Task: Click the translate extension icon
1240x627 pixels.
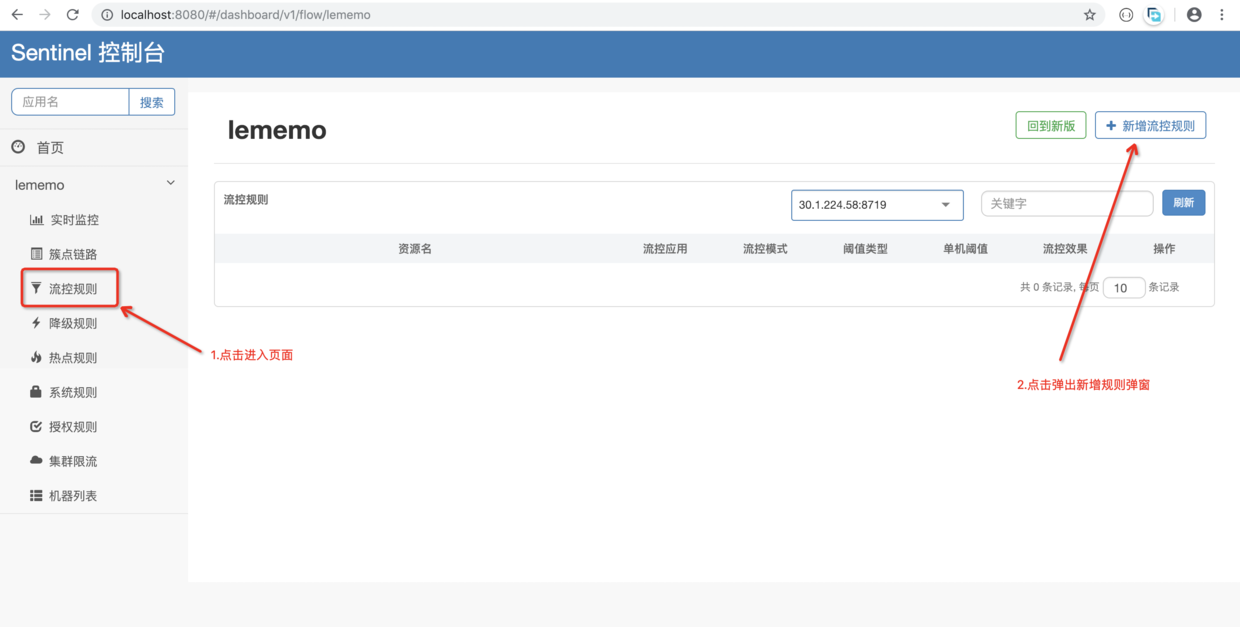Action: point(1155,15)
